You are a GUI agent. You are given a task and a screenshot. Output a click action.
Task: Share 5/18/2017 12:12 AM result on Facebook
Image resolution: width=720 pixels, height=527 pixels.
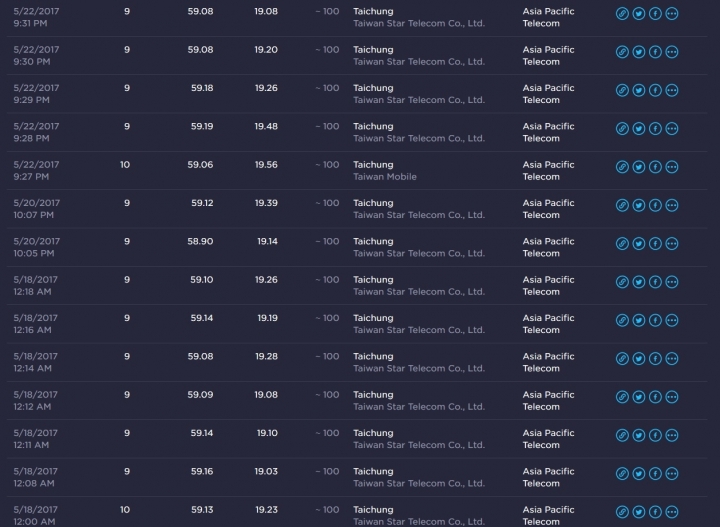click(x=655, y=397)
